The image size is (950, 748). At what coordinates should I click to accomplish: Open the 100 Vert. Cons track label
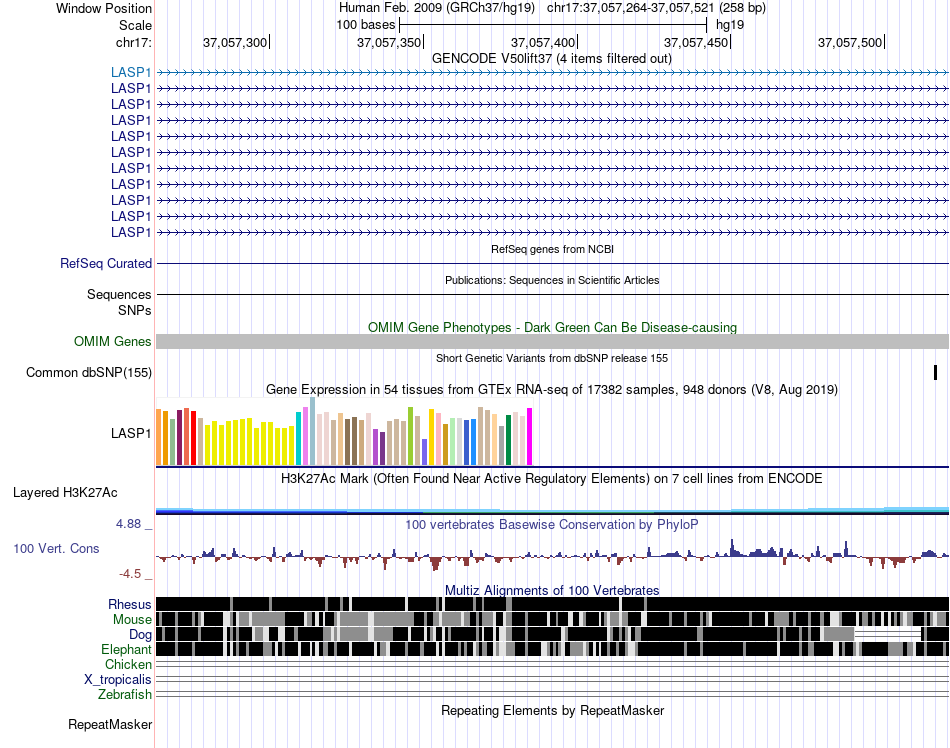pos(56,548)
